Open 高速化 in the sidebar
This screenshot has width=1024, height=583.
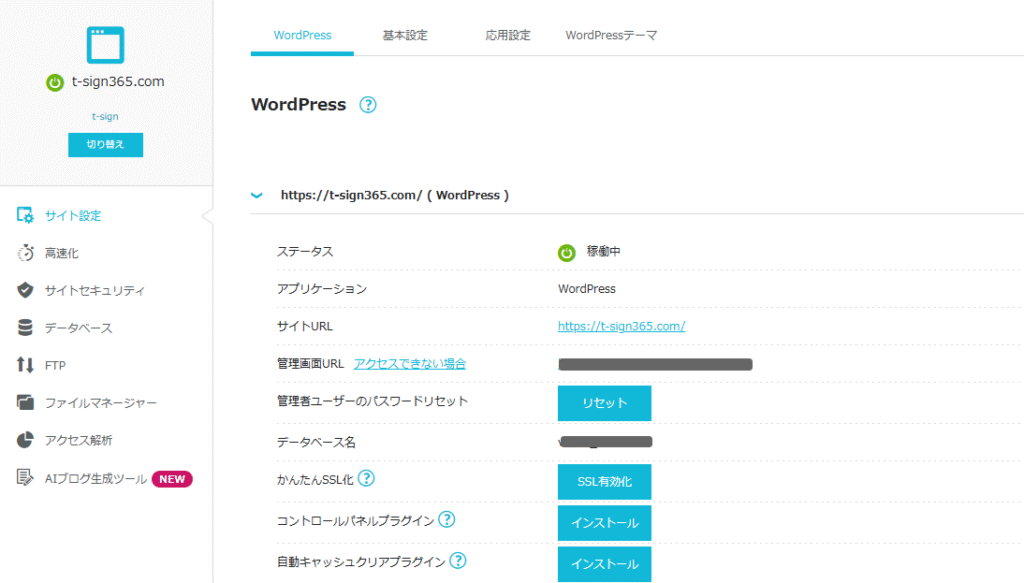coord(62,253)
